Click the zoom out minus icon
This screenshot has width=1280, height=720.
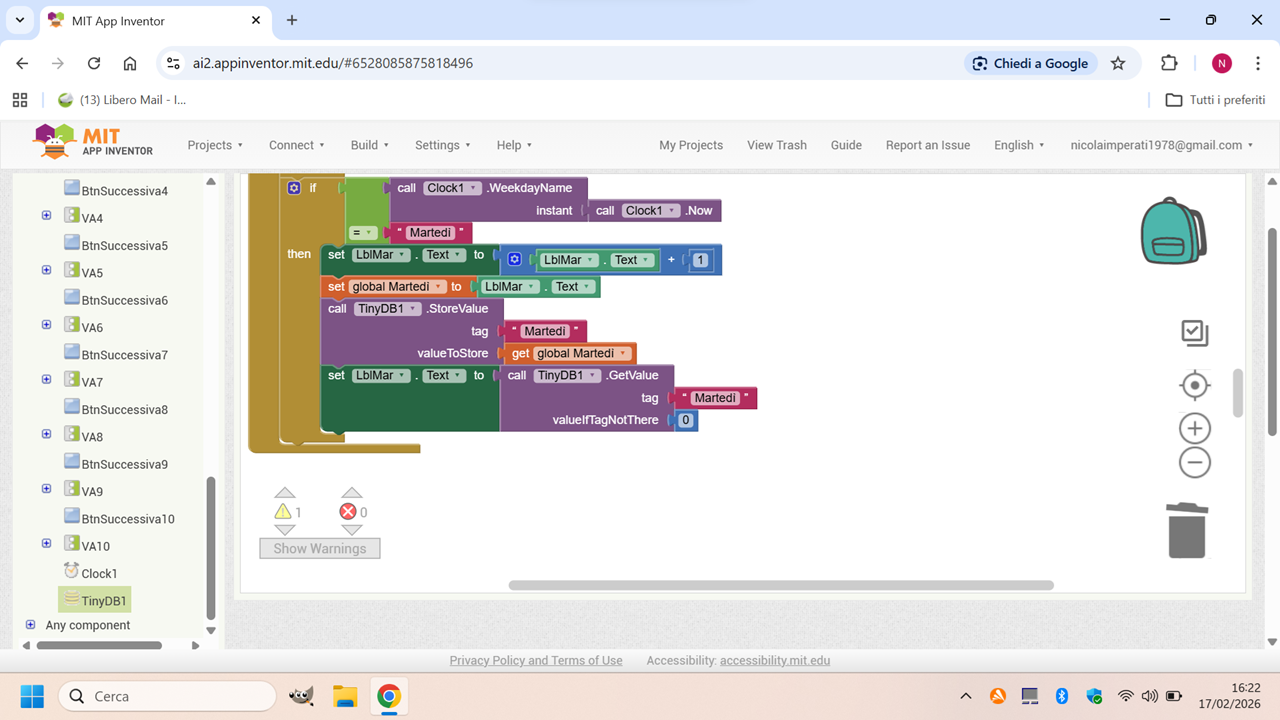1194,463
